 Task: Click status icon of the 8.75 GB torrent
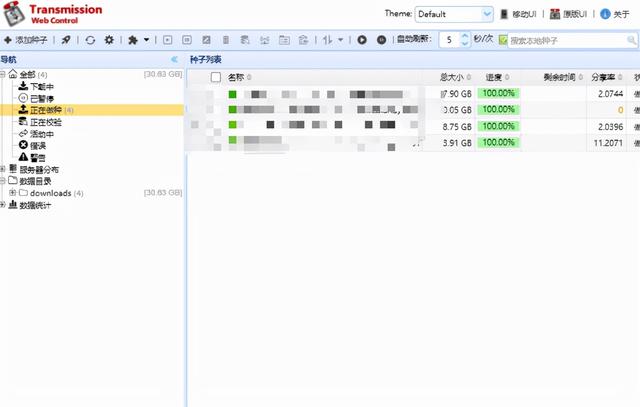coord(232,125)
